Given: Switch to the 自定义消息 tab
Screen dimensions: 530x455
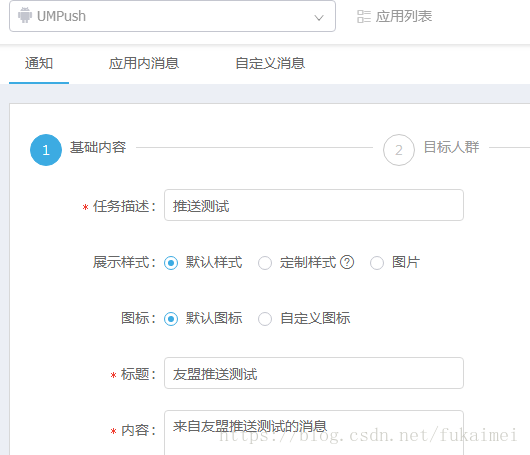Looking at the screenshot, I should pyautogui.click(x=270, y=63).
